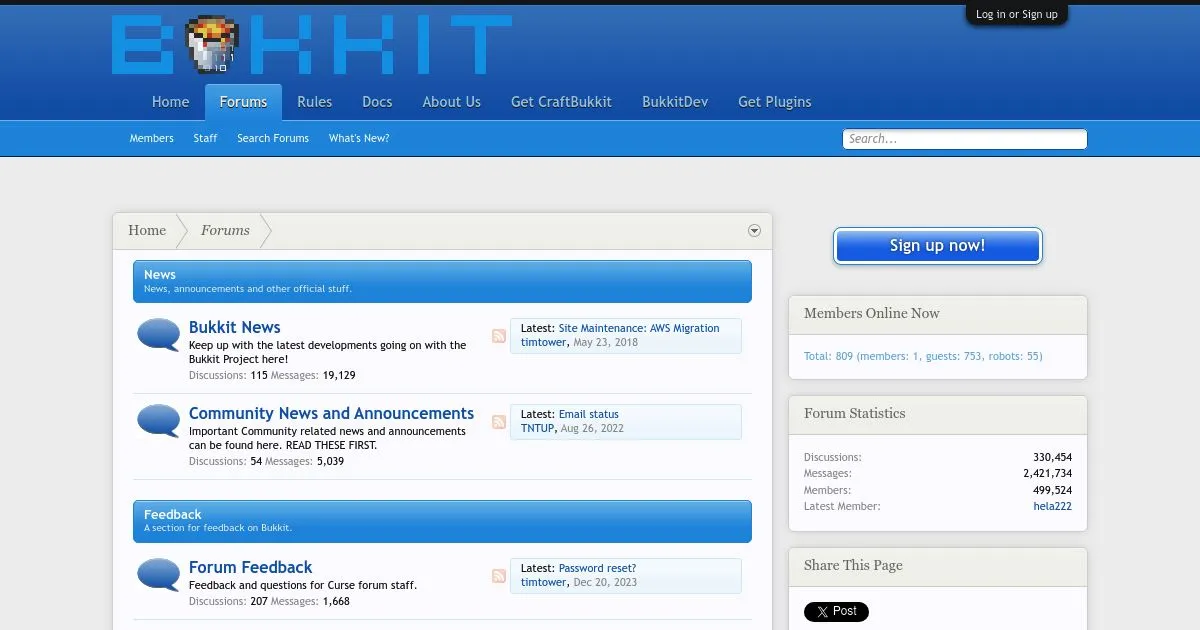Click the Forum Feedback speech bubble icon
This screenshot has width=1200, height=630.
[x=158, y=575]
